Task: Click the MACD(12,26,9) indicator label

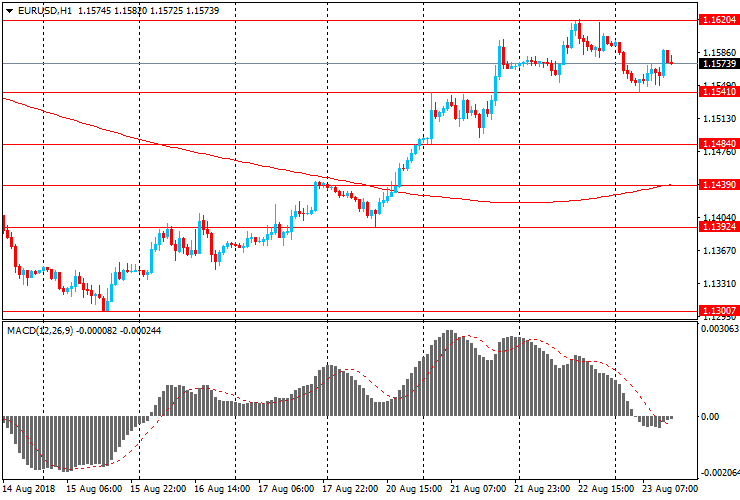Action: click(40, 331)
